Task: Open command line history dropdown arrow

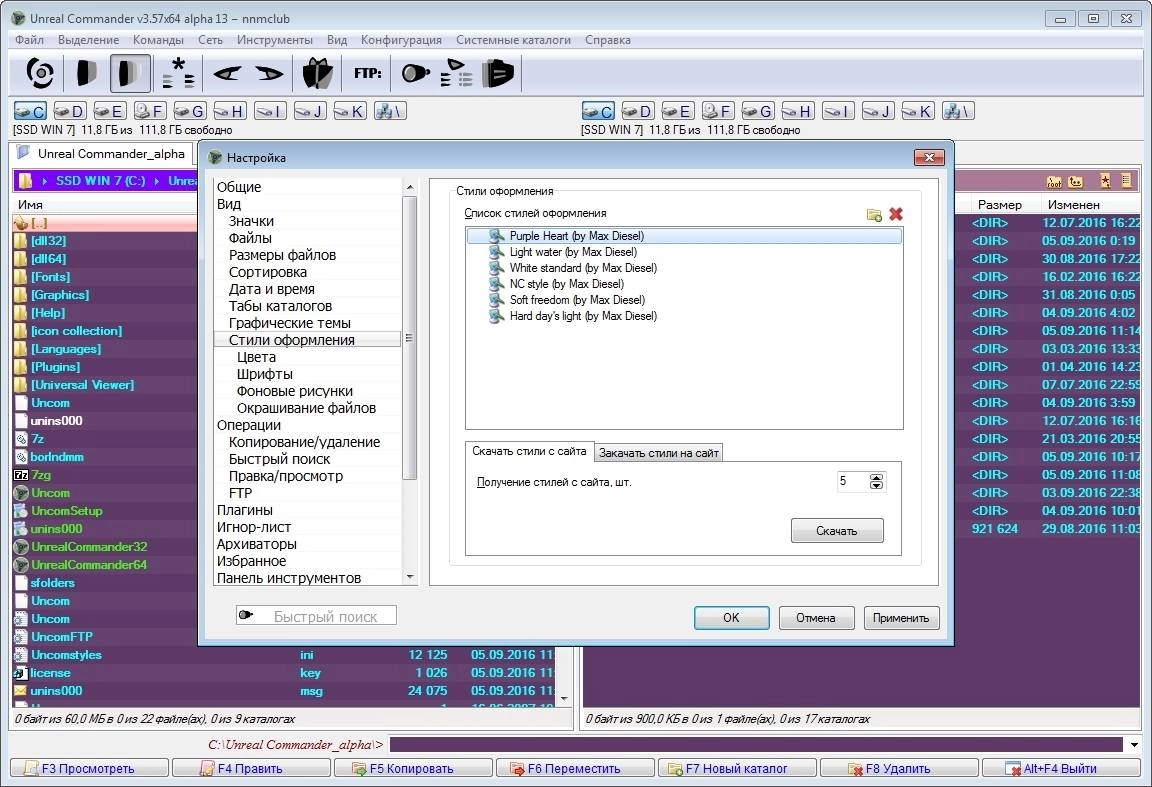Action: click(1134, 745)
